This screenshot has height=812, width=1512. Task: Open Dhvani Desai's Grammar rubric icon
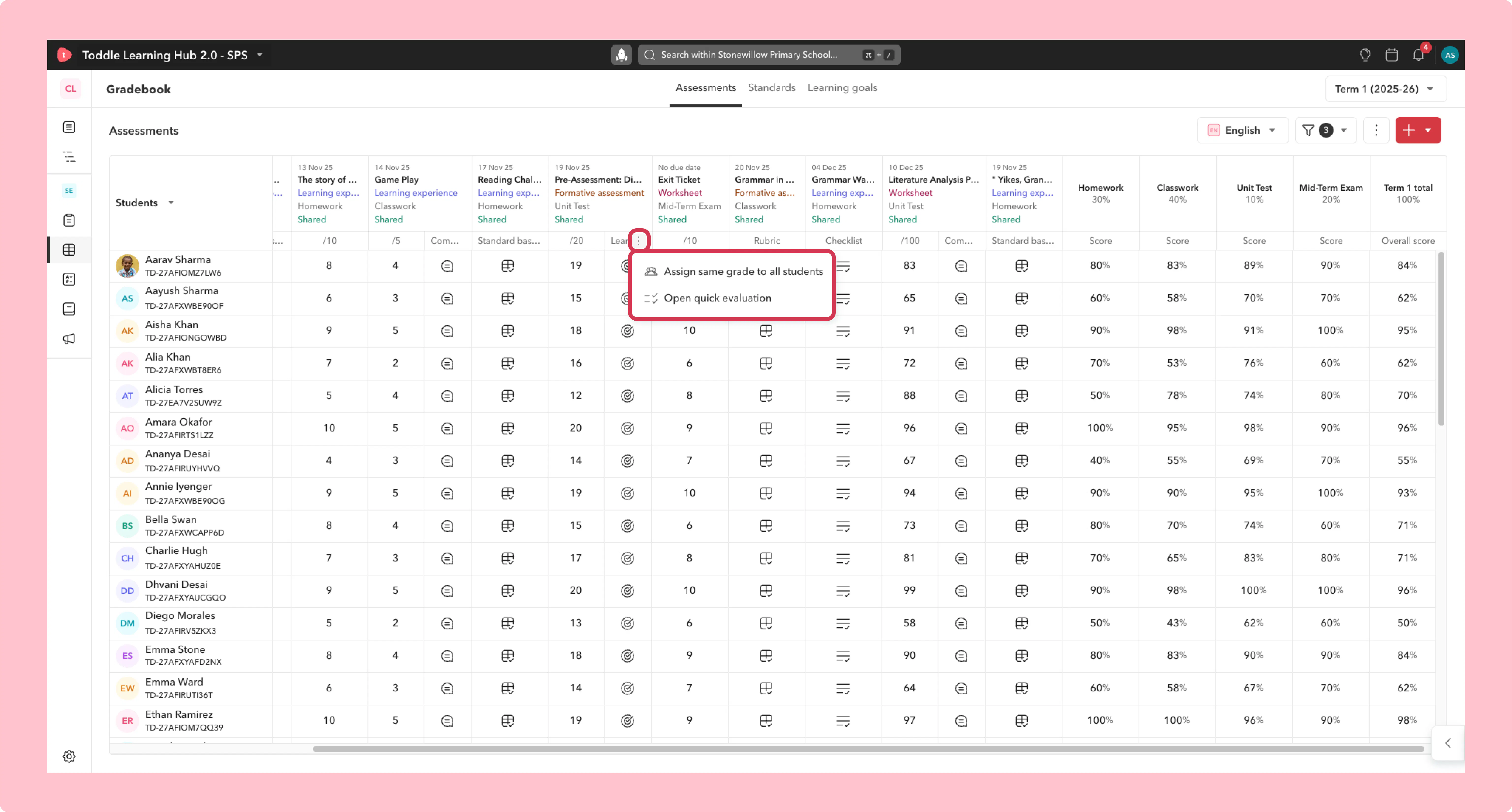766,591
